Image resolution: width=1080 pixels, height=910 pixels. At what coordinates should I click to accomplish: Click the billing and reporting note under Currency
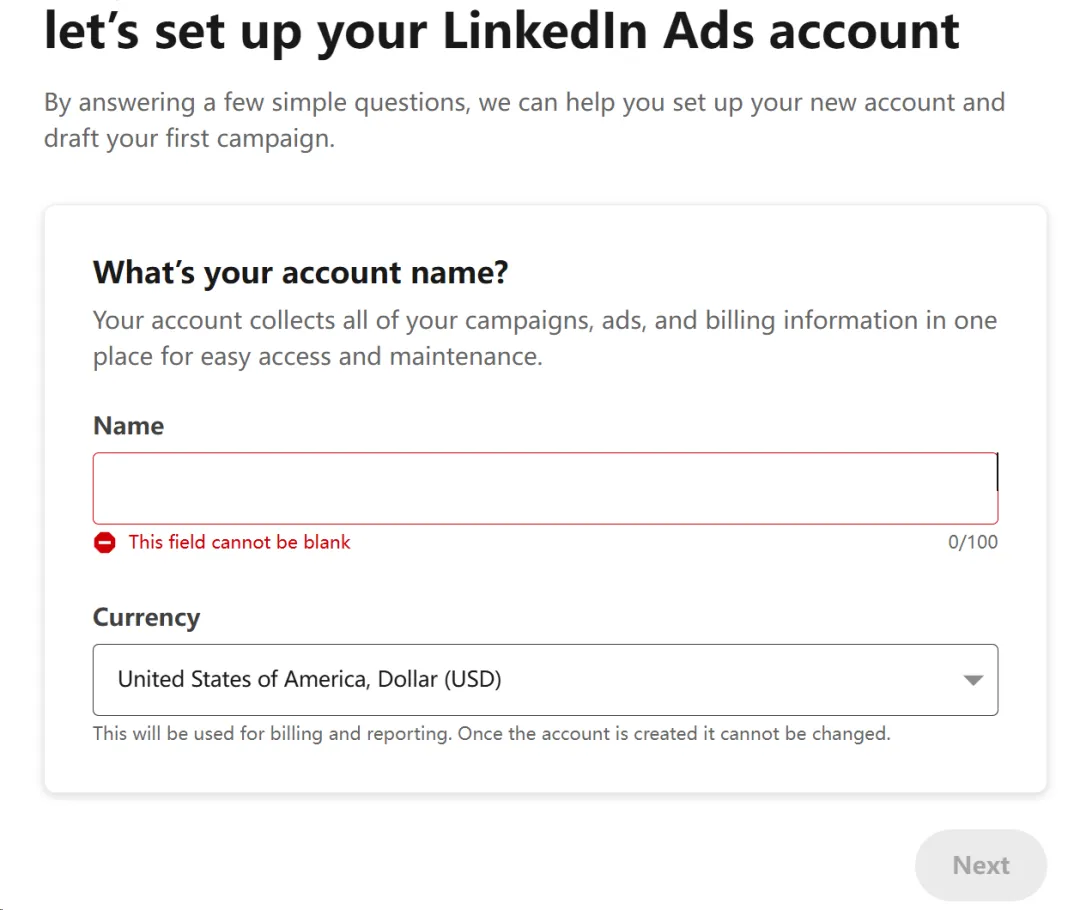[490, 734]
